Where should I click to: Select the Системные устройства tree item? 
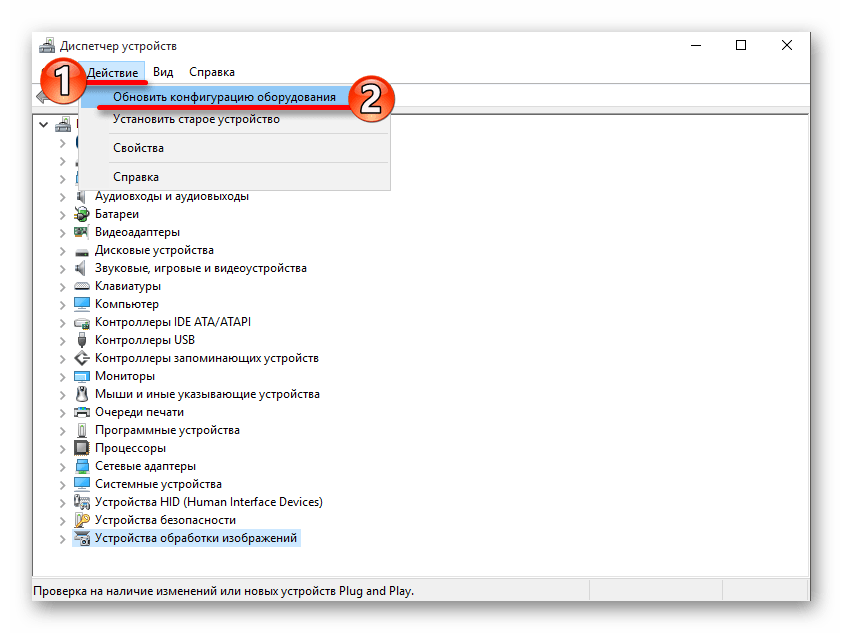pyautogui.click(x=158, y=484)
